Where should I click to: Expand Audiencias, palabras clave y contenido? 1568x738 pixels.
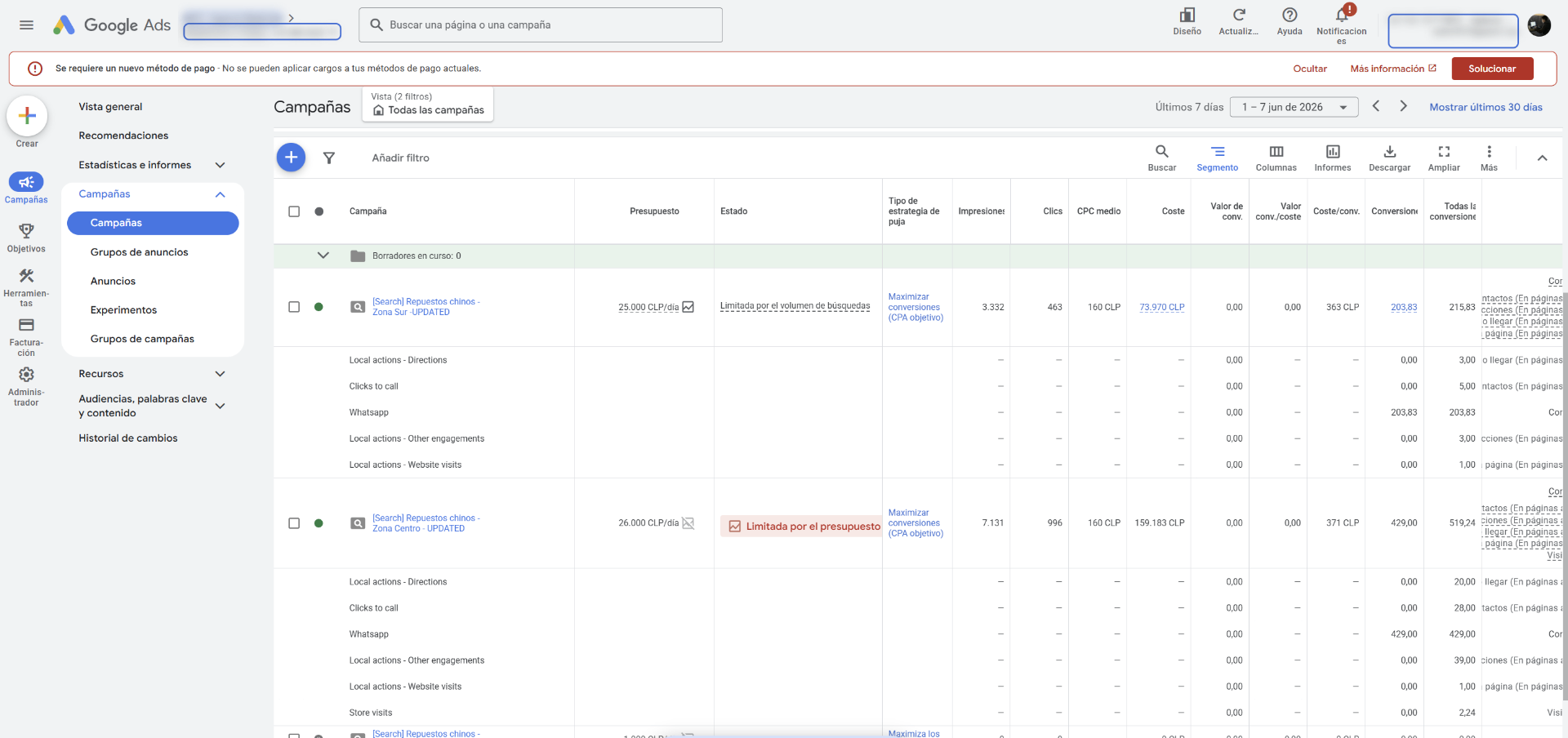tap(220, 406)
